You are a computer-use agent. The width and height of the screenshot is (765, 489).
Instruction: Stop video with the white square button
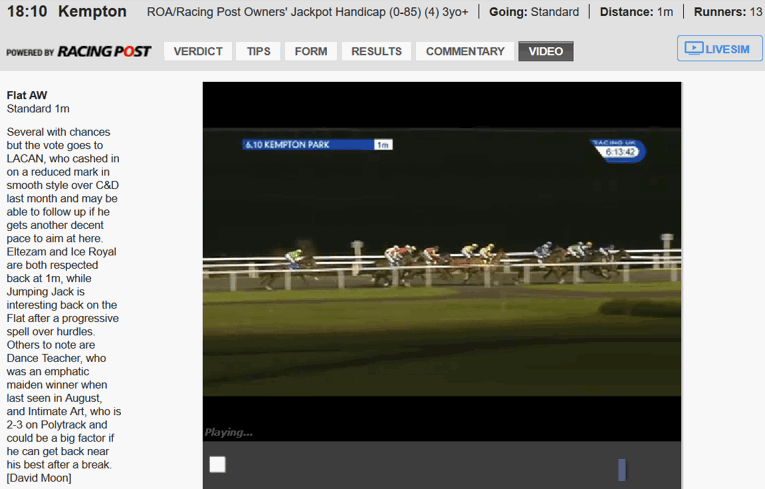pos(218,464)
